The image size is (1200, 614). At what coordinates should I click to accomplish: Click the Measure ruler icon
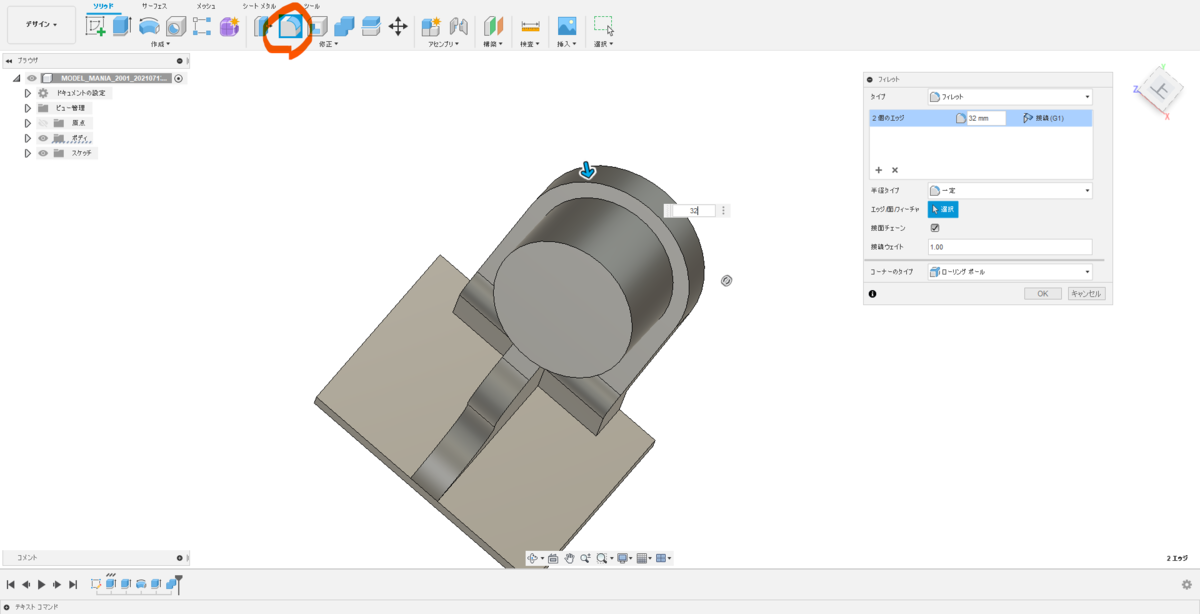tap(530, 27)
